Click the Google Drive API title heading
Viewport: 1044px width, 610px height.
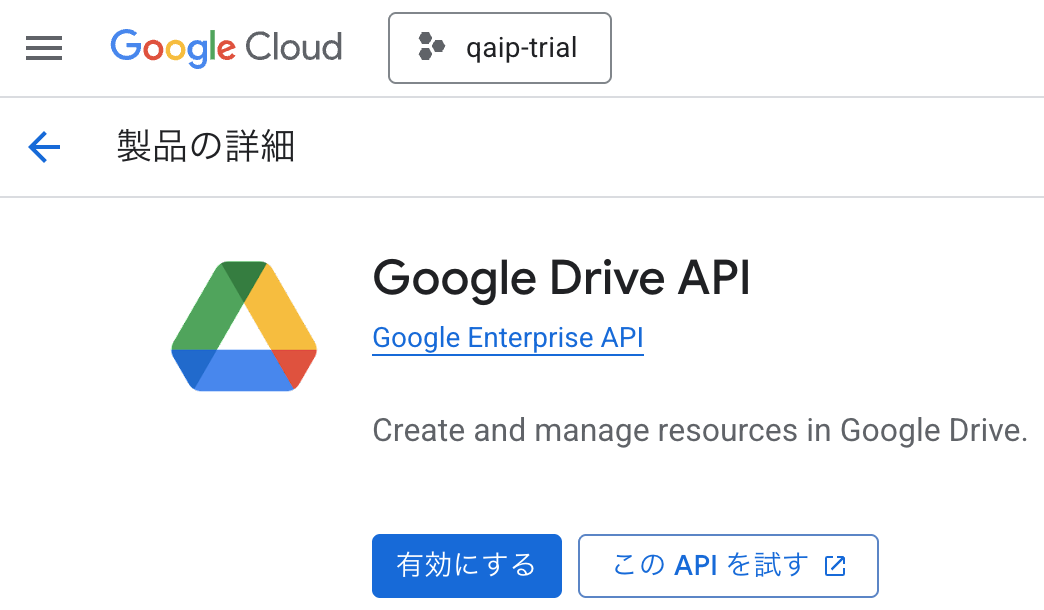[560, 278]
